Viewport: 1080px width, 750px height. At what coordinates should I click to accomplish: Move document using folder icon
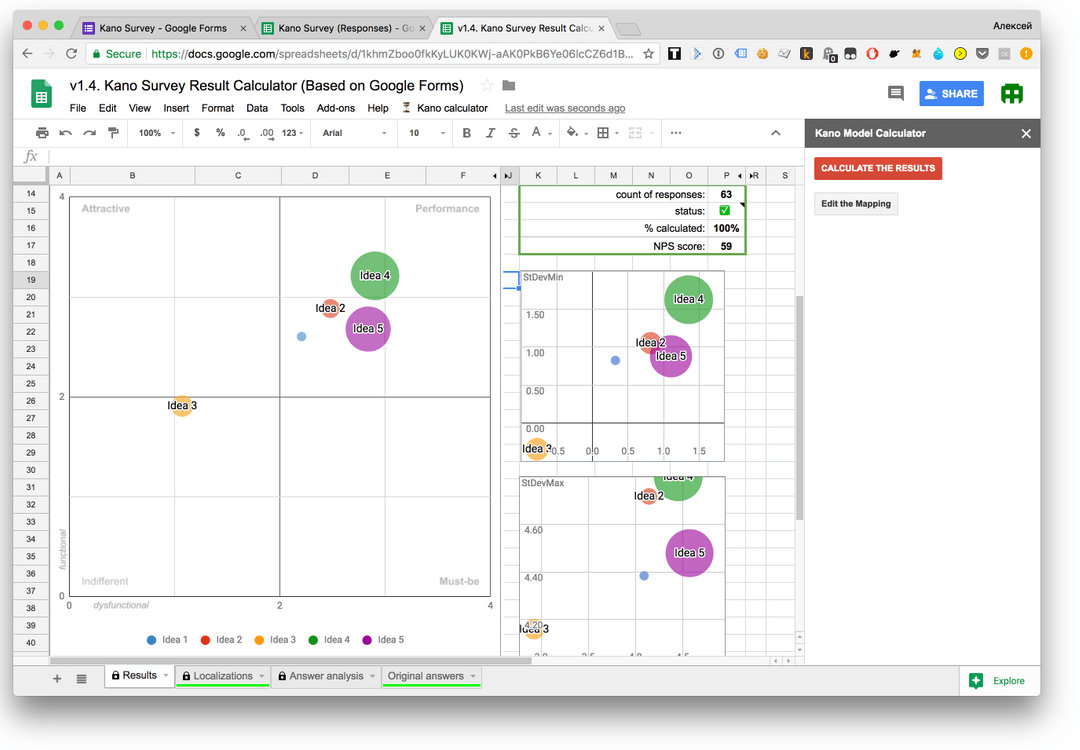[x=508, y=85]
